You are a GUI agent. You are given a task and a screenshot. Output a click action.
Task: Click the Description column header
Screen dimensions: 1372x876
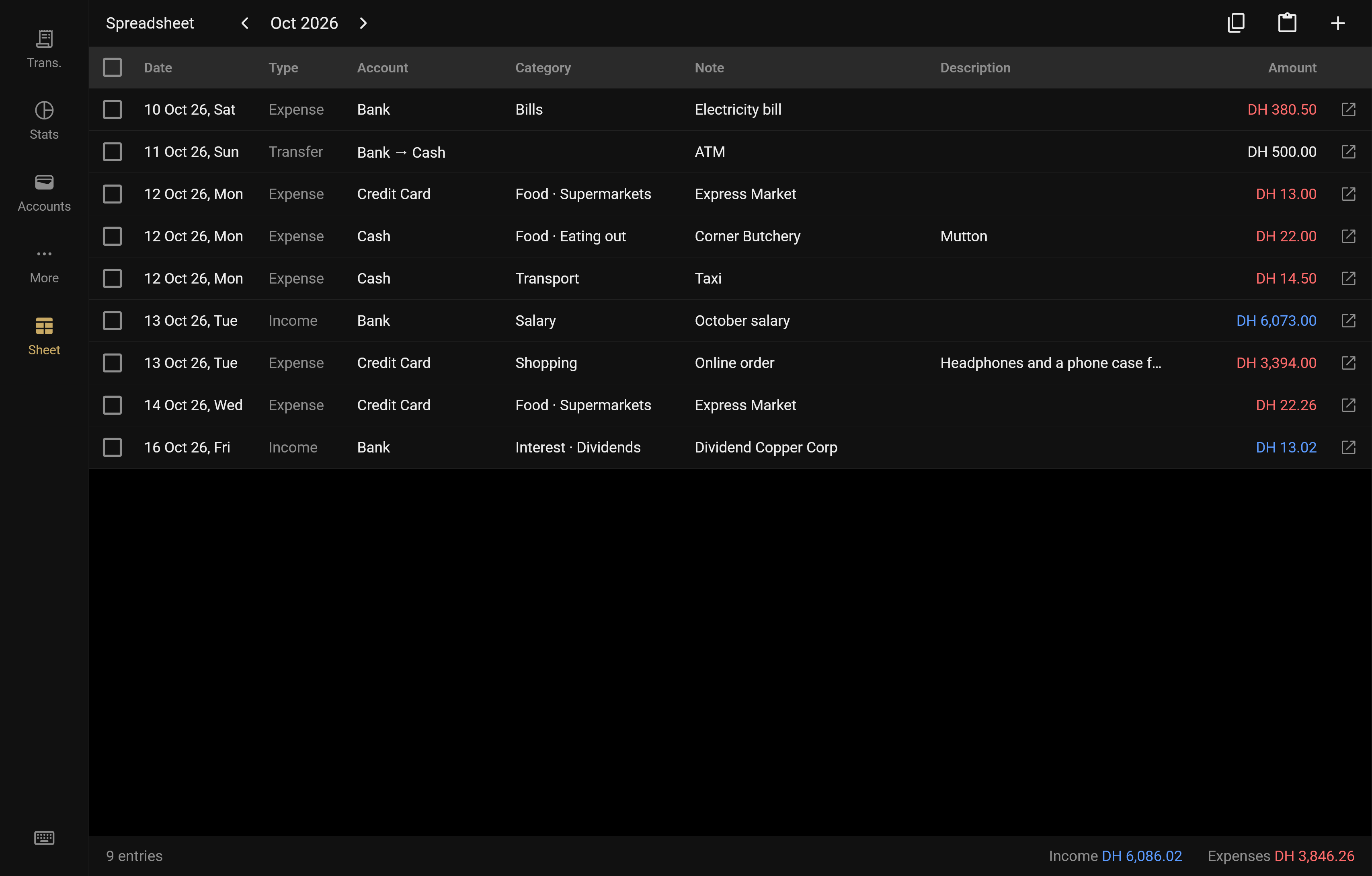(x=975, y=67)
